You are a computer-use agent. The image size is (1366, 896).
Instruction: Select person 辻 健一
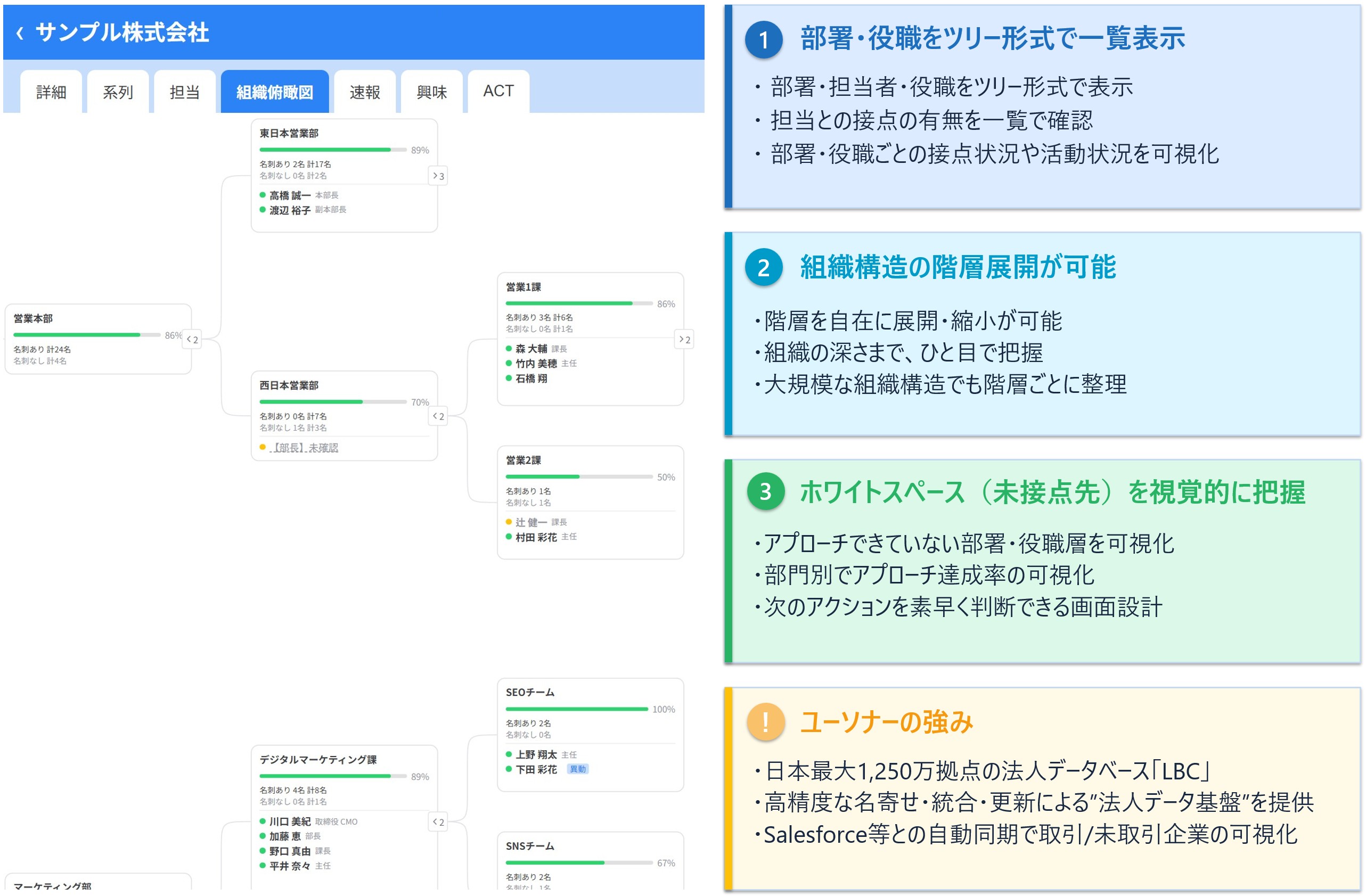(531, 523)
